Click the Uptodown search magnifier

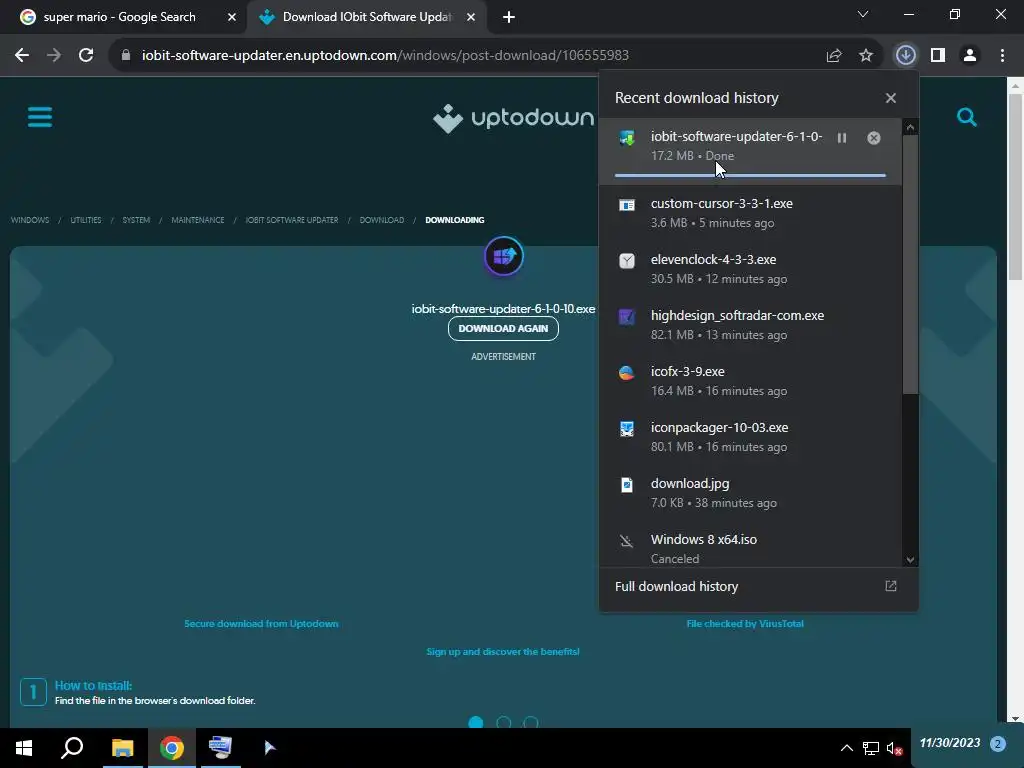point(967,118)
